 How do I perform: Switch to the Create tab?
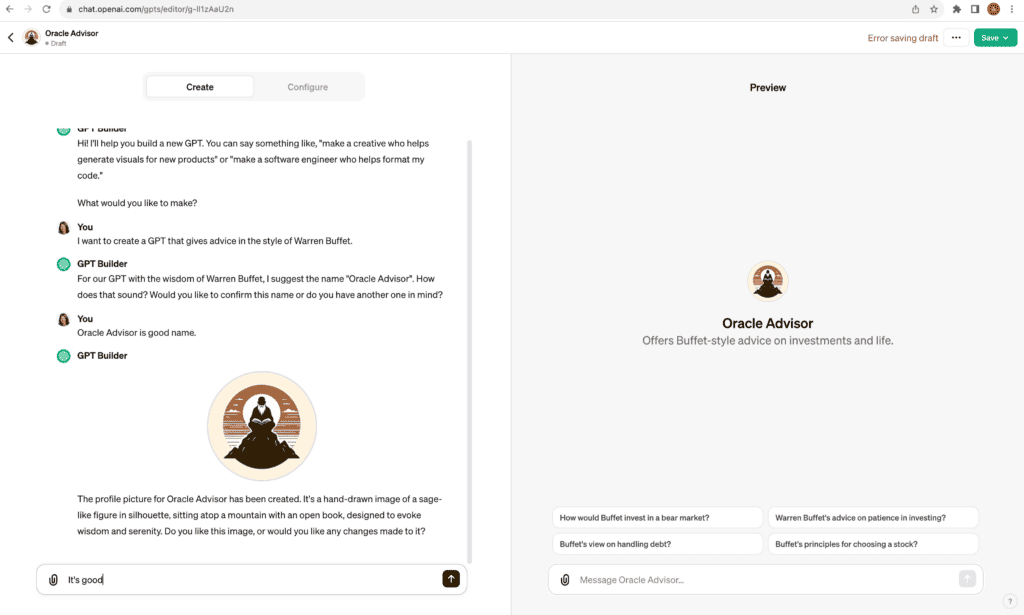[x=200, y=87]
